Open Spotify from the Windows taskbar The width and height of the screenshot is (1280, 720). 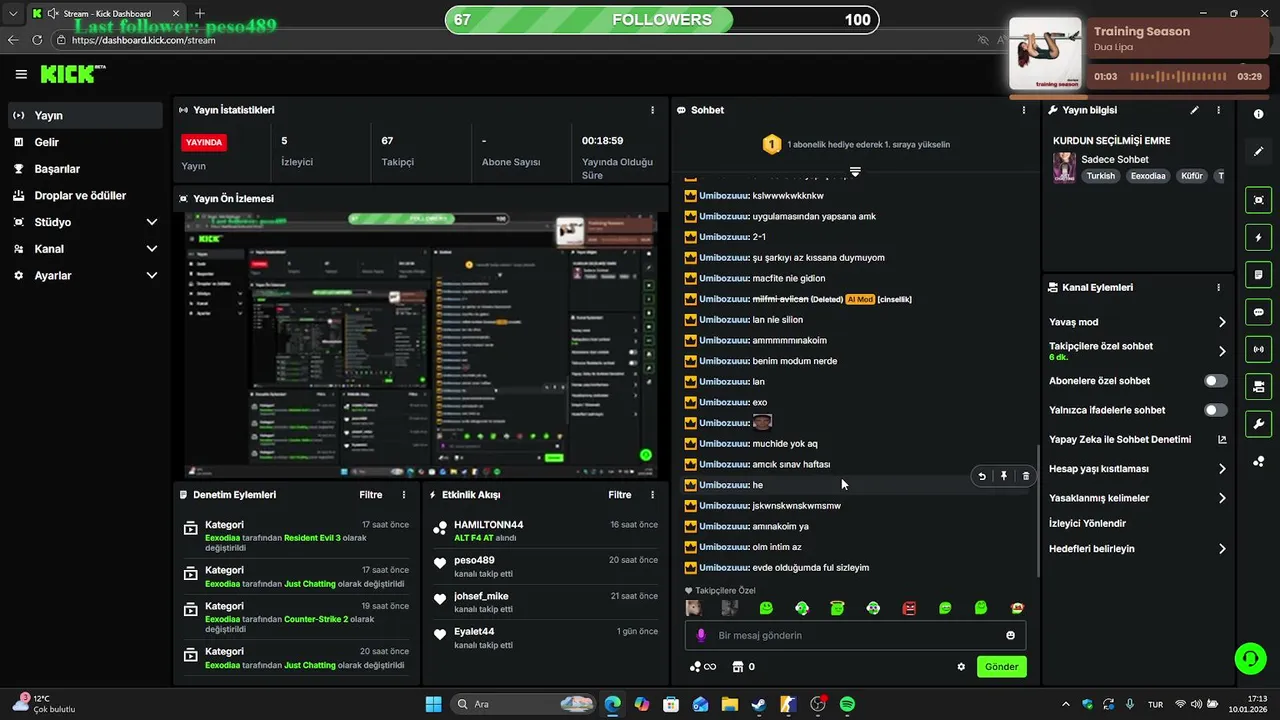coord(847,704)
